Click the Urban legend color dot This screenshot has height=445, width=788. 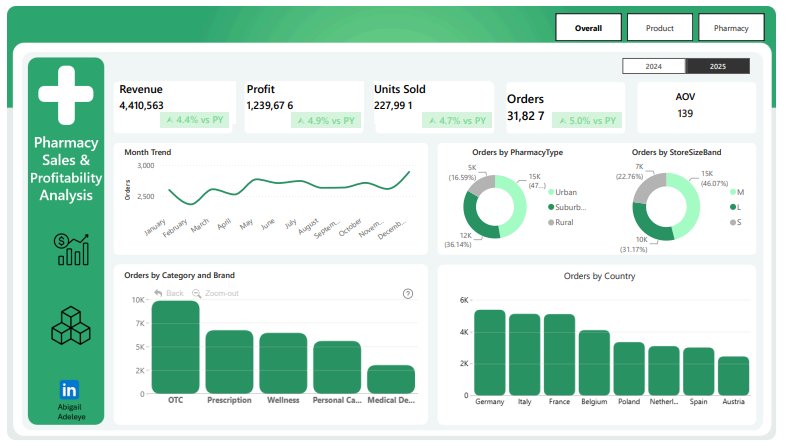(x=551, y=192)
